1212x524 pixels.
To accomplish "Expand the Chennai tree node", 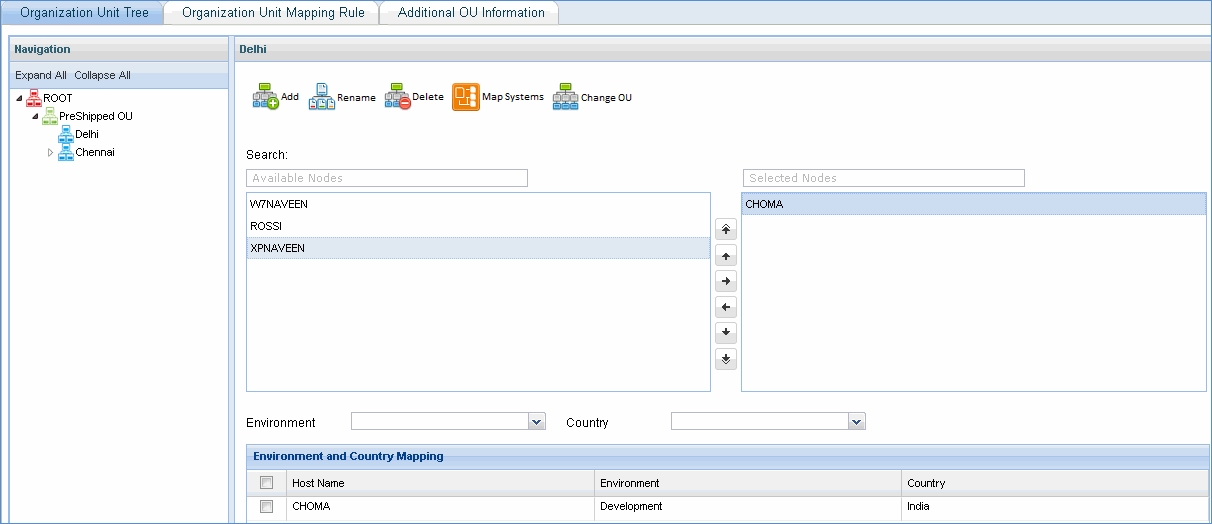I will [x=51, y=153].
